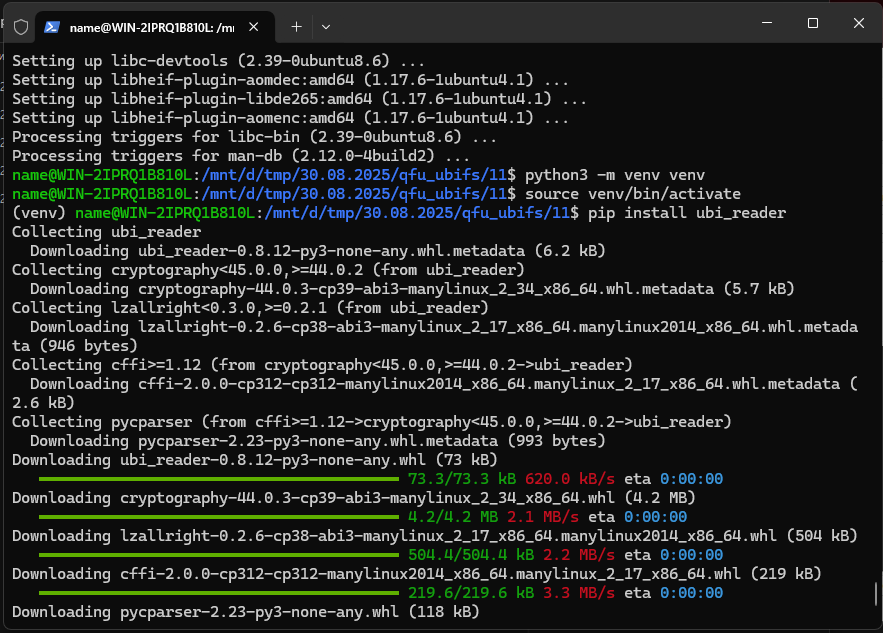Click the '620.0 kB/s' speed value

point(570,479)
